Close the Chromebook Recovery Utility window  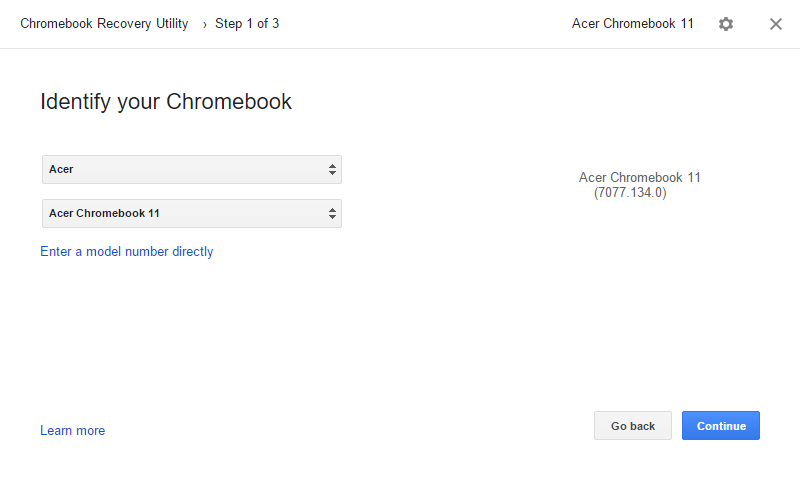click(776, 24)
